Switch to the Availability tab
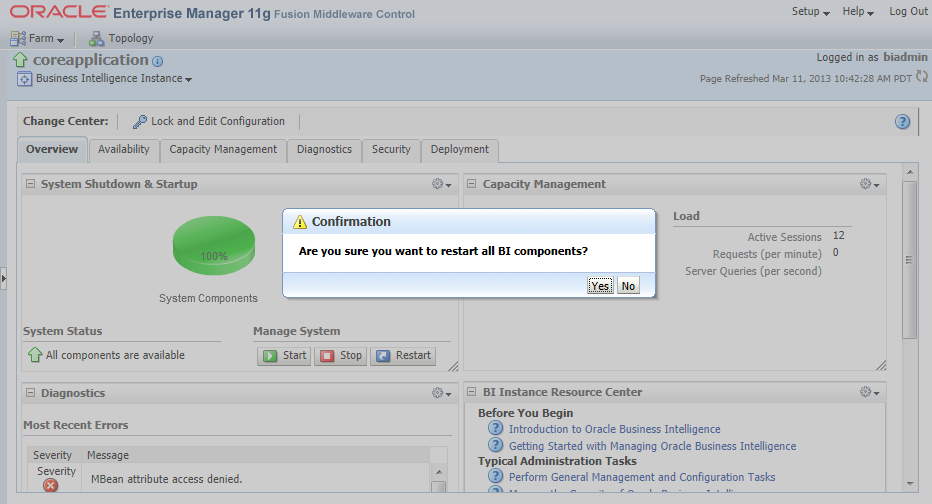 (x=124, y=149)
